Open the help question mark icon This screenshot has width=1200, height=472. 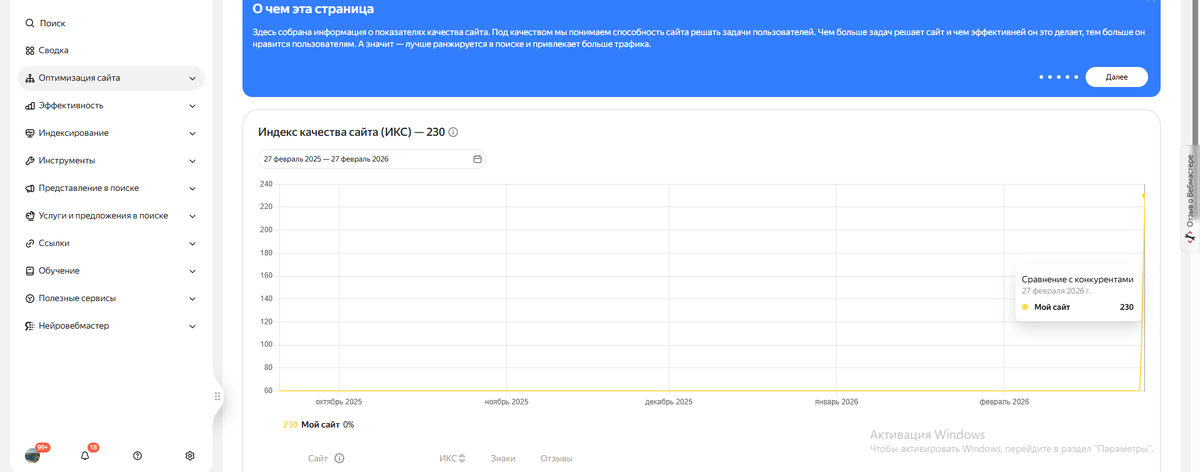137,456
